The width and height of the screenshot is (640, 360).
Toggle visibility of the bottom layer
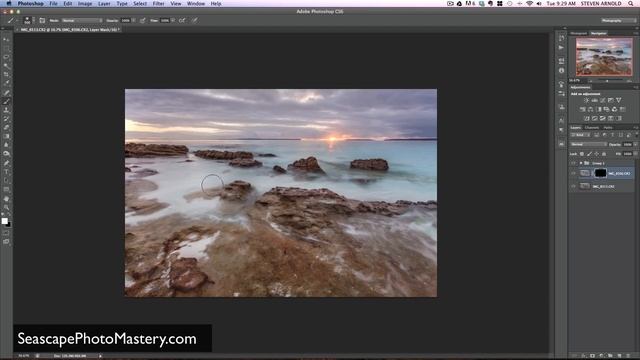(573, 187)
